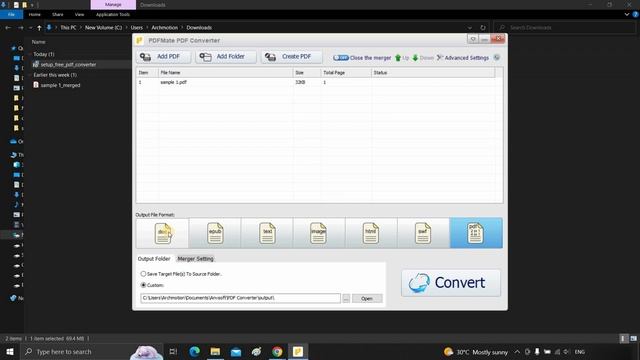Click the heart icon in PDFMate title bar
The height and width of the screenshot is (360, 640).
click(x=473, y=39)
